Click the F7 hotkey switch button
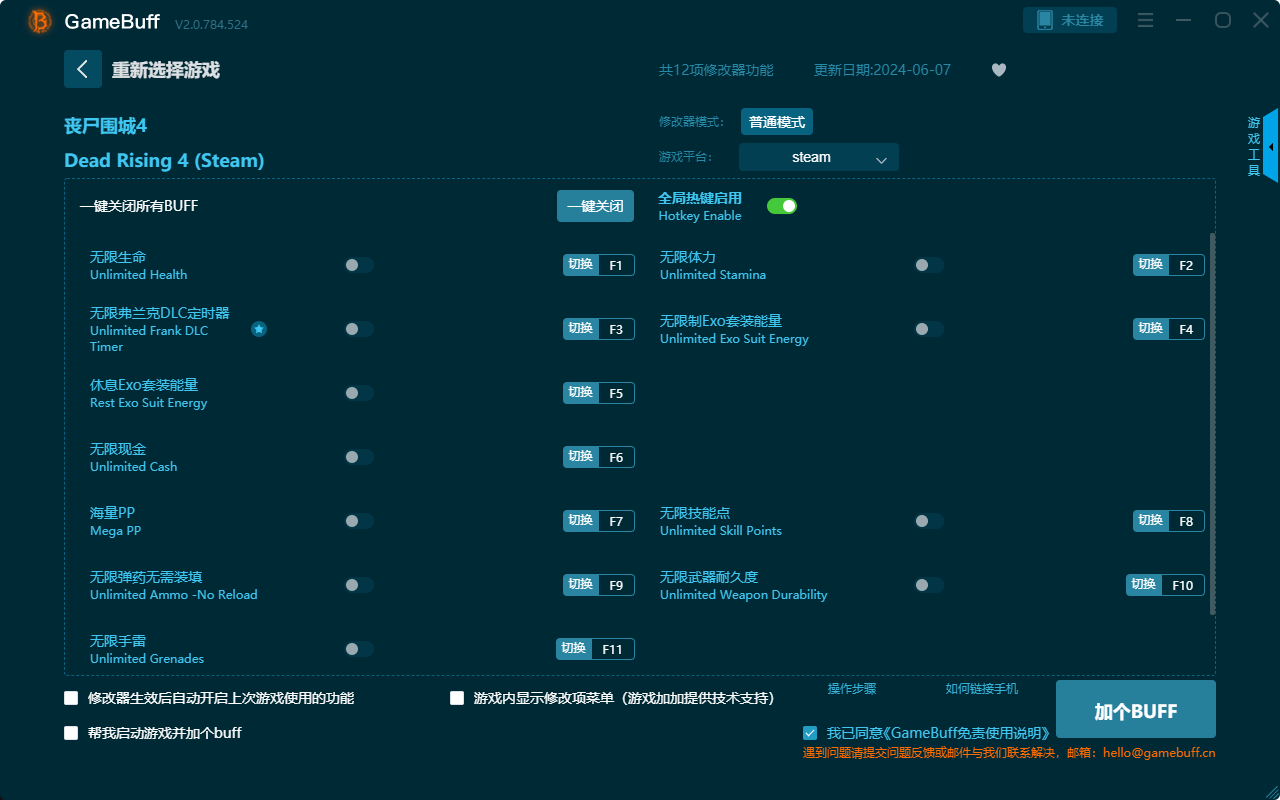1280x800 pixels. coord(599,521)
